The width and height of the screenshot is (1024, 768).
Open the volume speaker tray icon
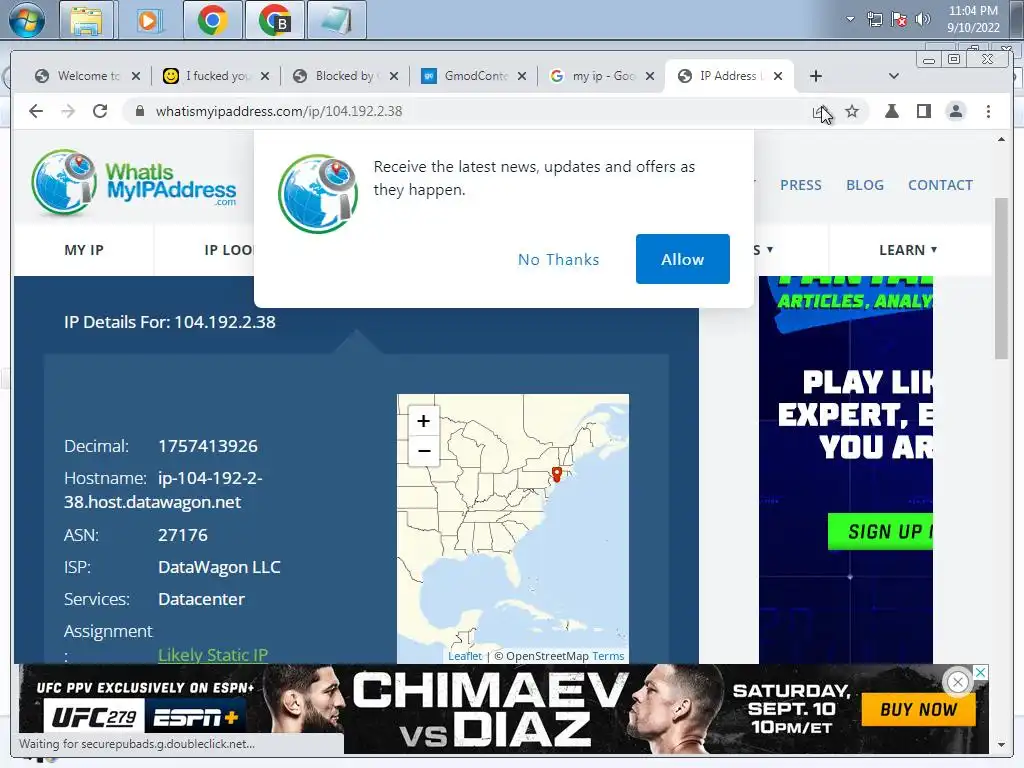(923, 19)
